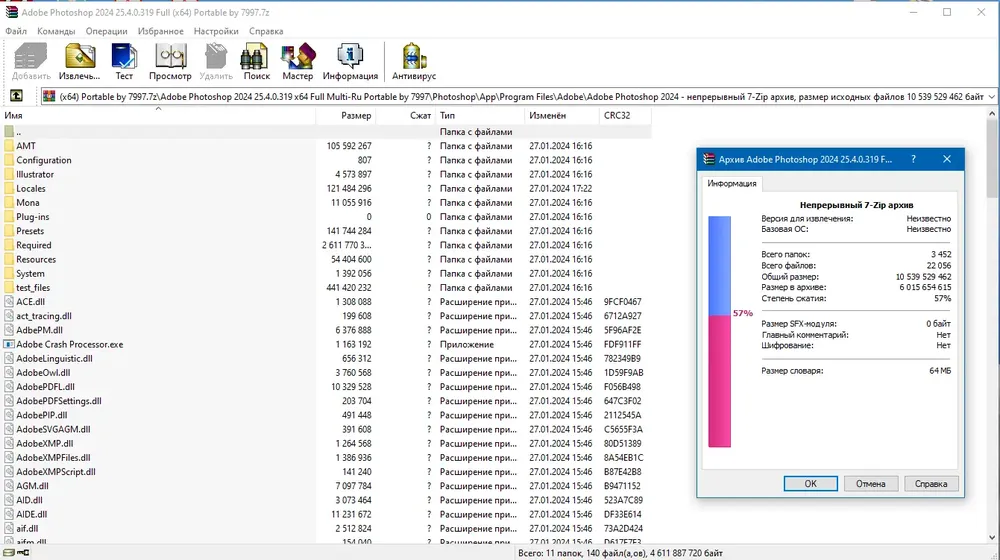Click the key icon in status bar
The height and width of the screenshot is (560, 1000).
[x=23, y=553]
